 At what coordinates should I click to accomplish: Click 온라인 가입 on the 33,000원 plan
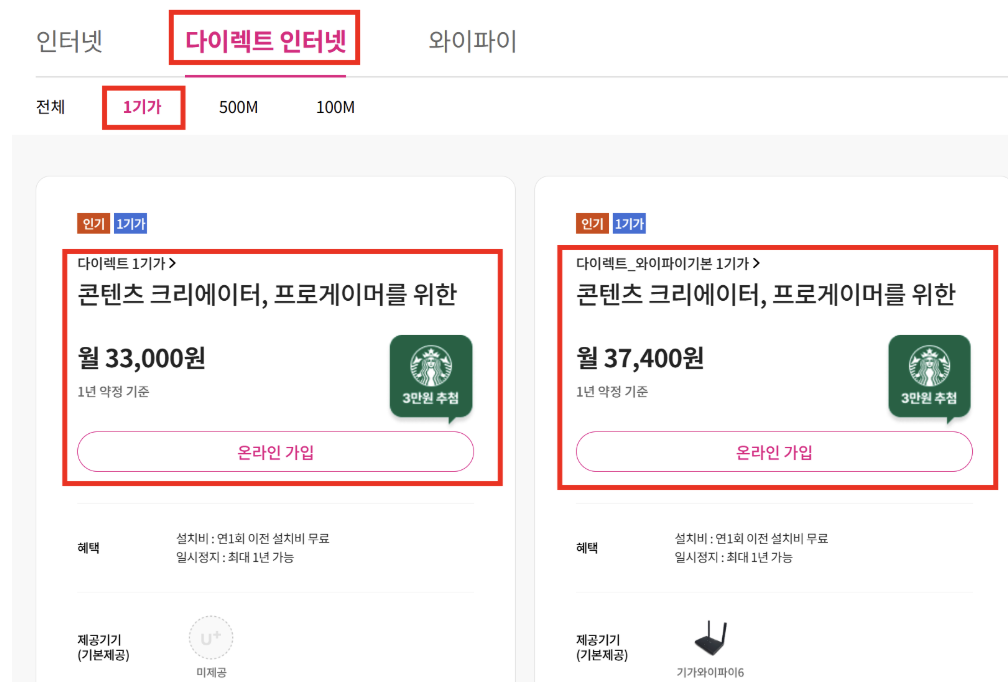coord(275,452)
